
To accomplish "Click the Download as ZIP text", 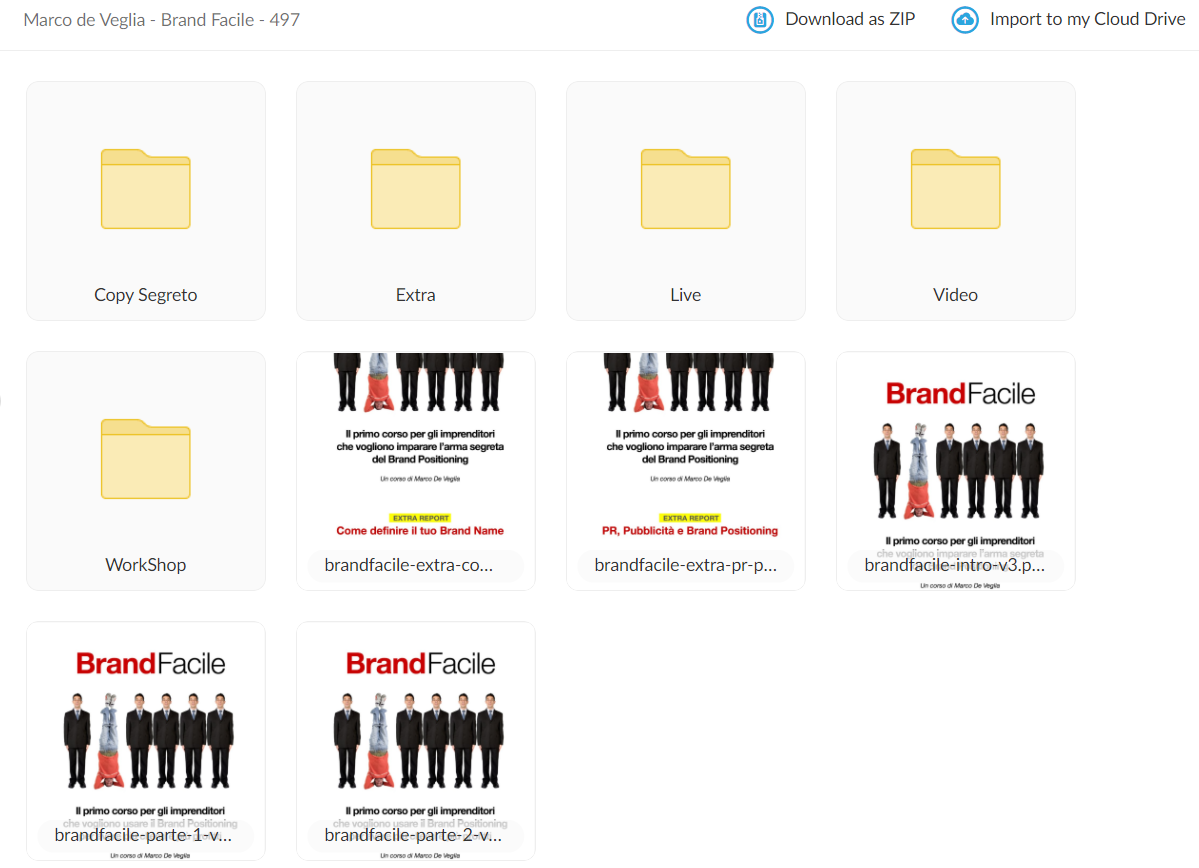I will 850,19.
